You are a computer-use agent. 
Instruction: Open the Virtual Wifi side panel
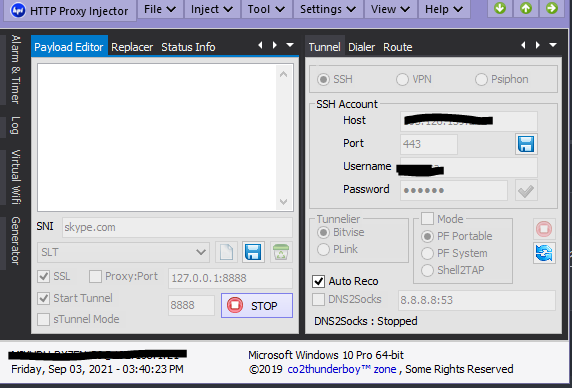pyautogui.click(x=15, y=177)
